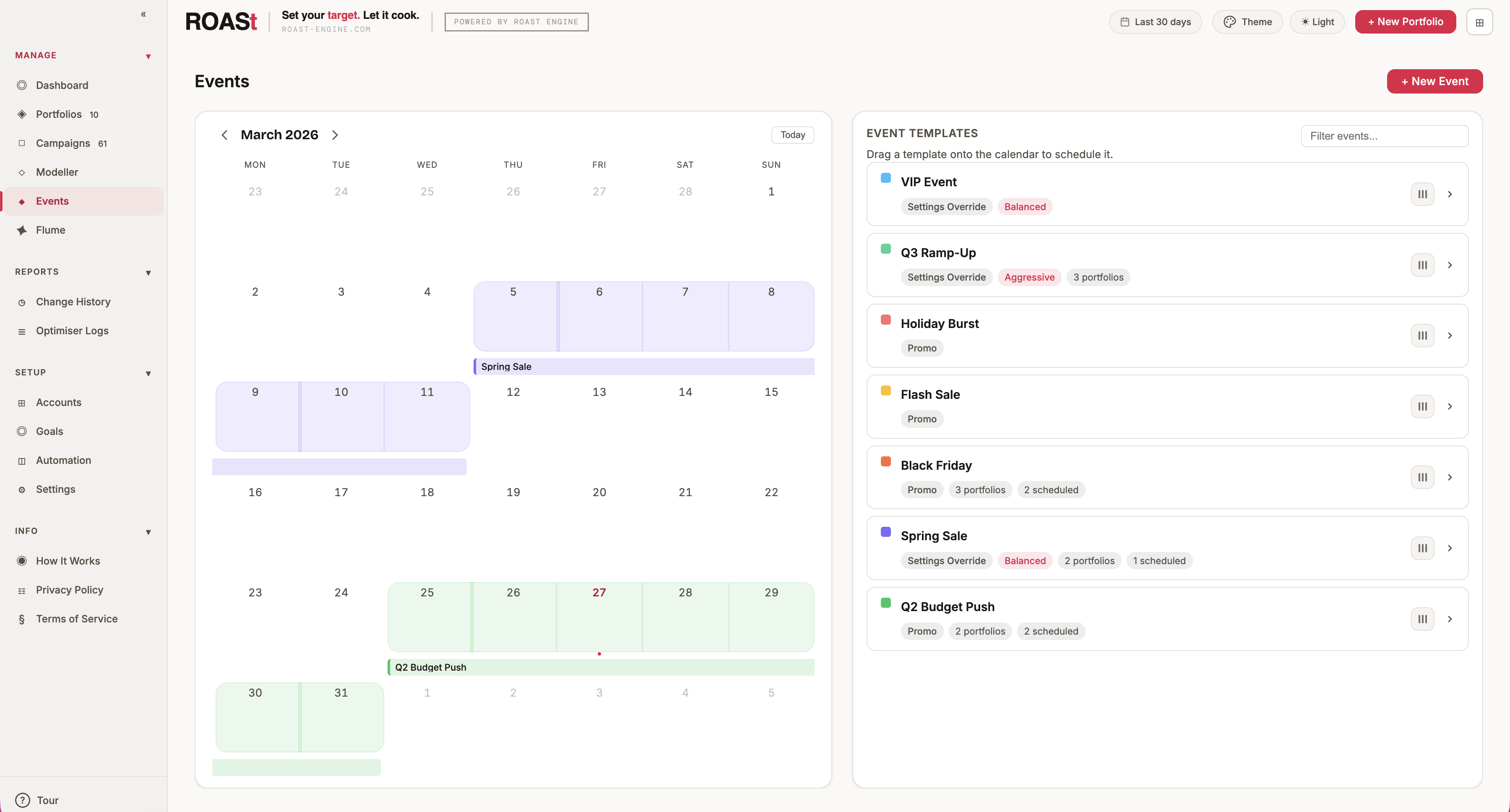This screenshot has width=1510, height=812.
Task: Grab the Black Friday template drag handle
Action: pyautogui.click(x=1422, y=476)
